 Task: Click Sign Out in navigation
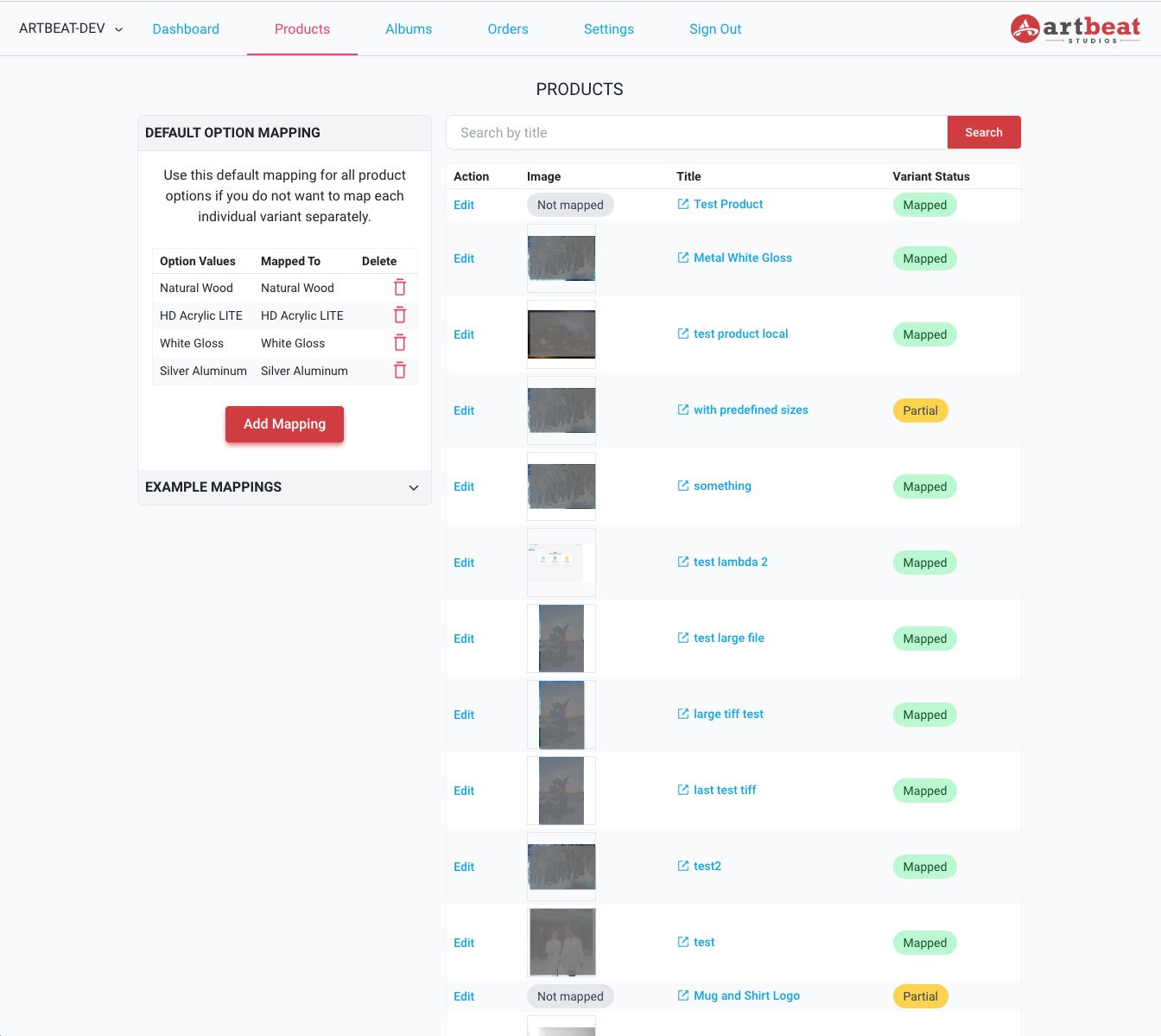(715, 29)
